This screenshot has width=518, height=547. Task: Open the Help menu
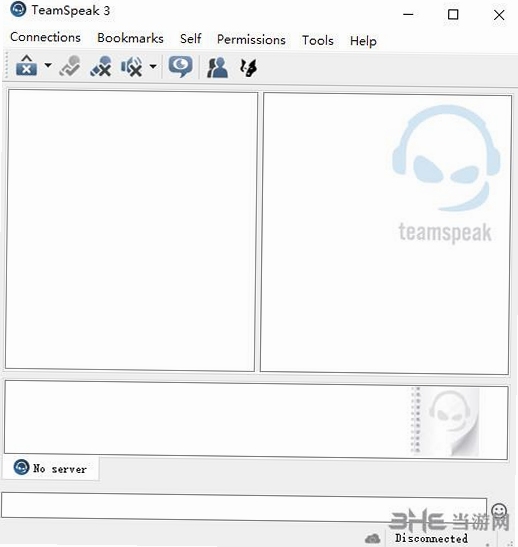tap(363, 41)
